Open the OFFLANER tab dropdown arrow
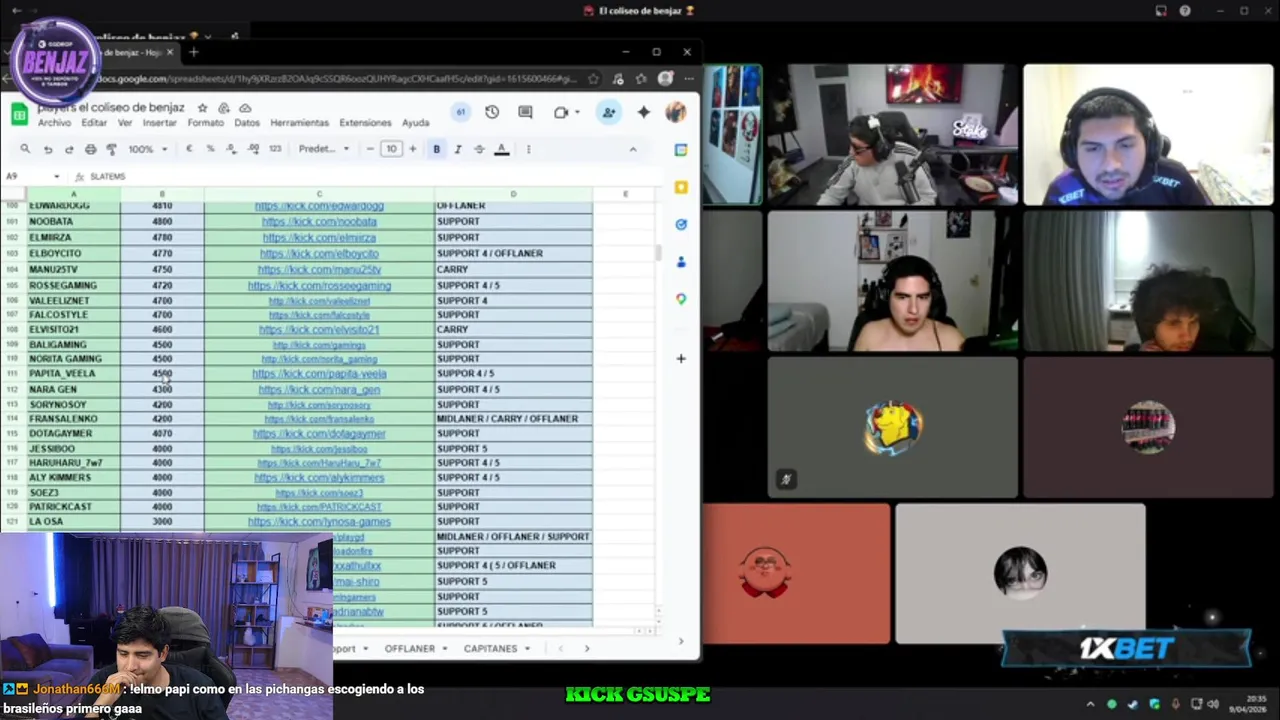The width and height of the screenshot is (1280, 720). coord(443,648)
